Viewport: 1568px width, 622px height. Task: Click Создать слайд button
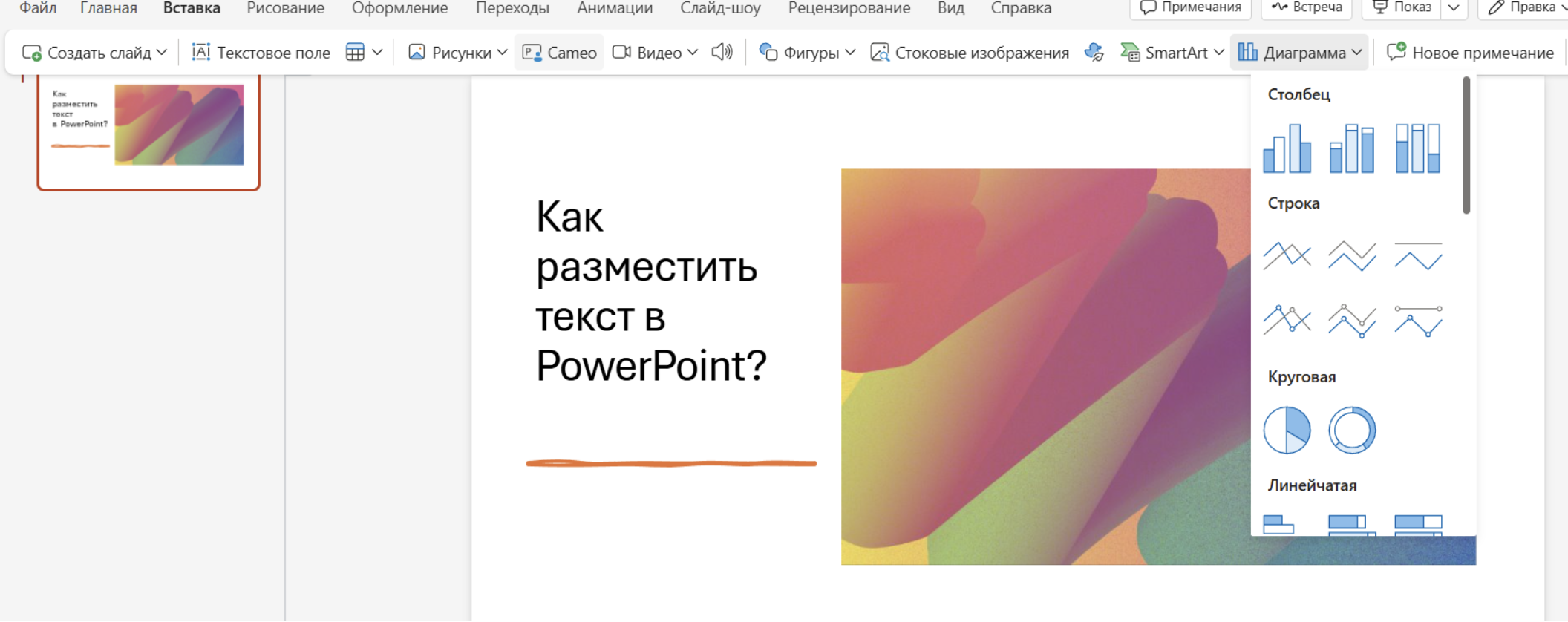tap(86, 52)
